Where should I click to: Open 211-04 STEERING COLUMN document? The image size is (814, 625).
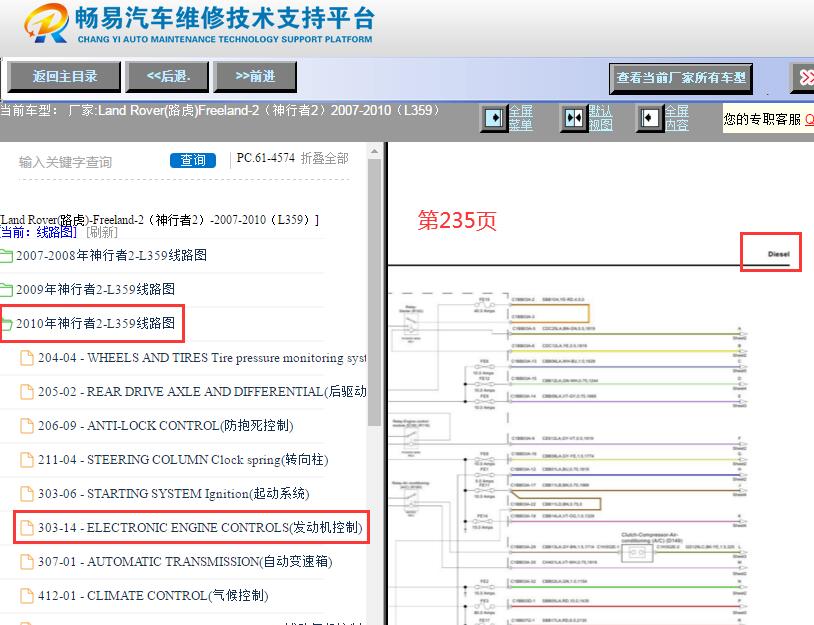coord(183,459)
